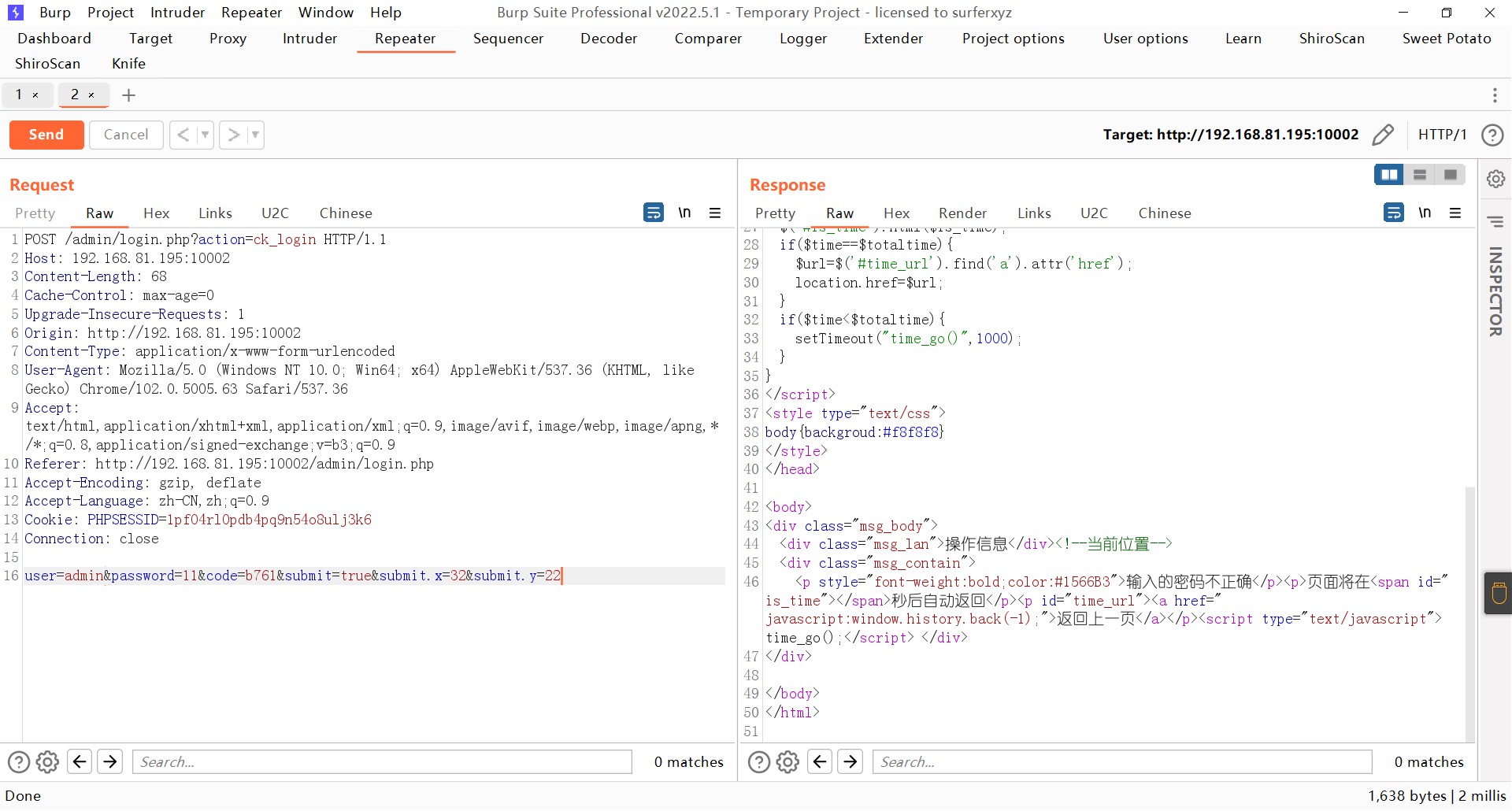Image resolution: width=1512 pixels, height=811 pixels.
Task: Toggle word wrap icon in Request panel
Action: tap(654, 213)
